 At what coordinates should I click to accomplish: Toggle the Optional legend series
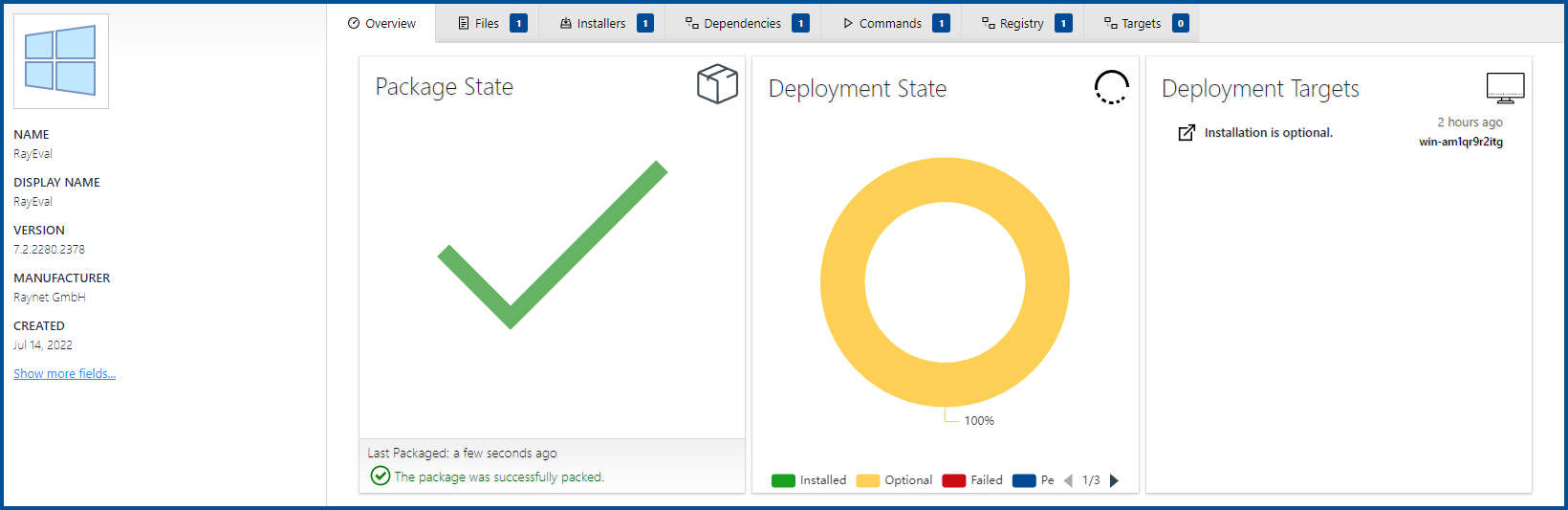click(895, 480)
